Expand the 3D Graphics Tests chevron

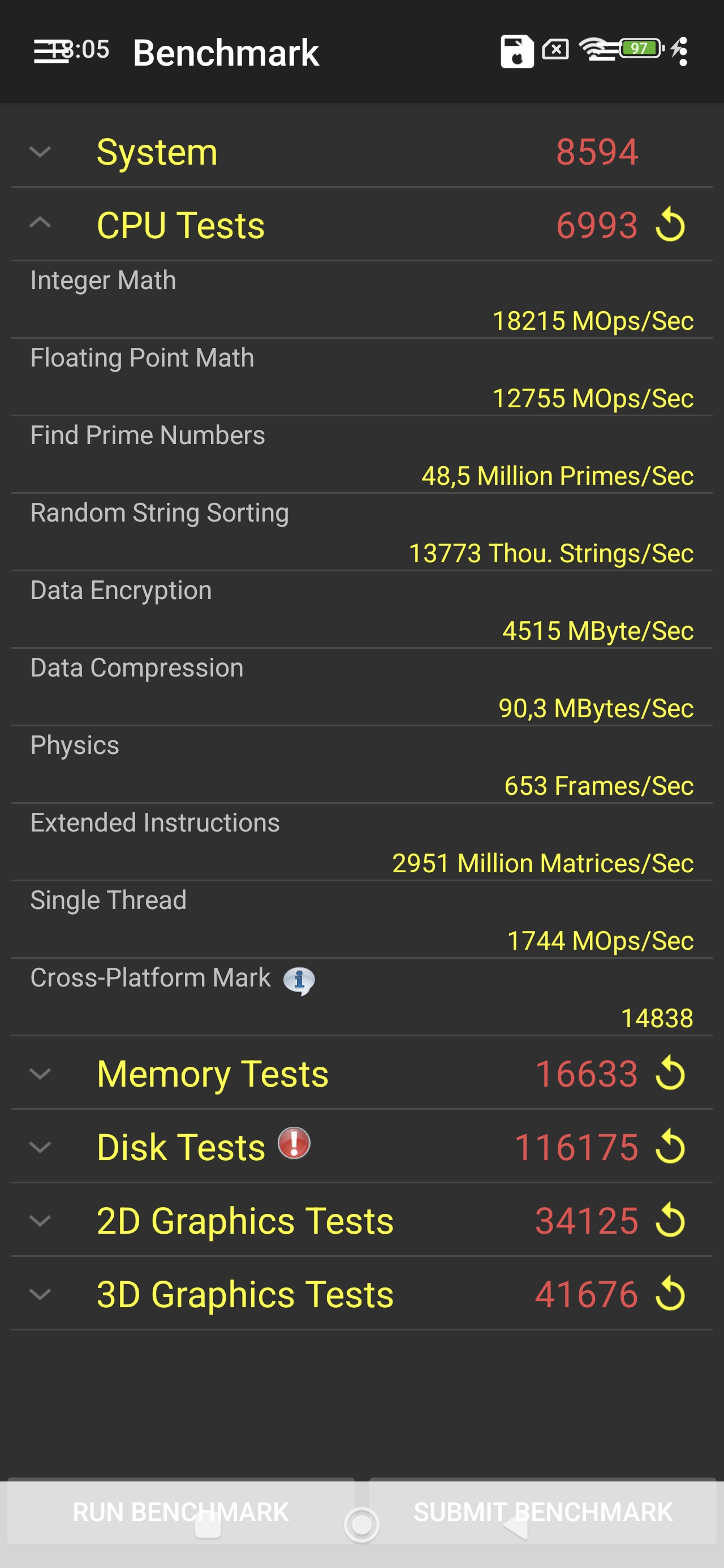click(x=40, y=1295)
